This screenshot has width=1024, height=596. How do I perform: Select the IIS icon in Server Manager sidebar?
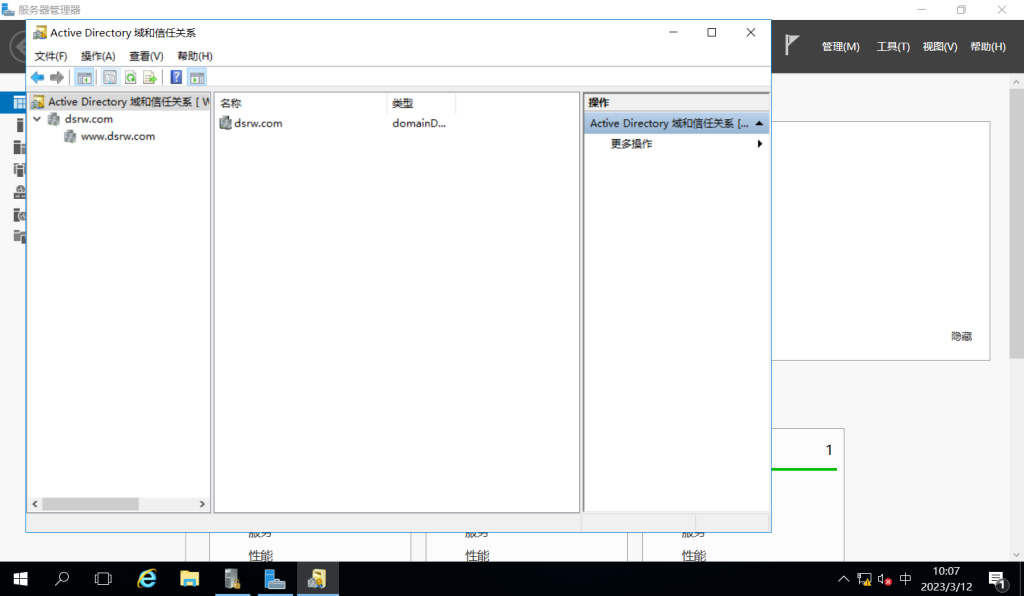[x=19, y=215]
